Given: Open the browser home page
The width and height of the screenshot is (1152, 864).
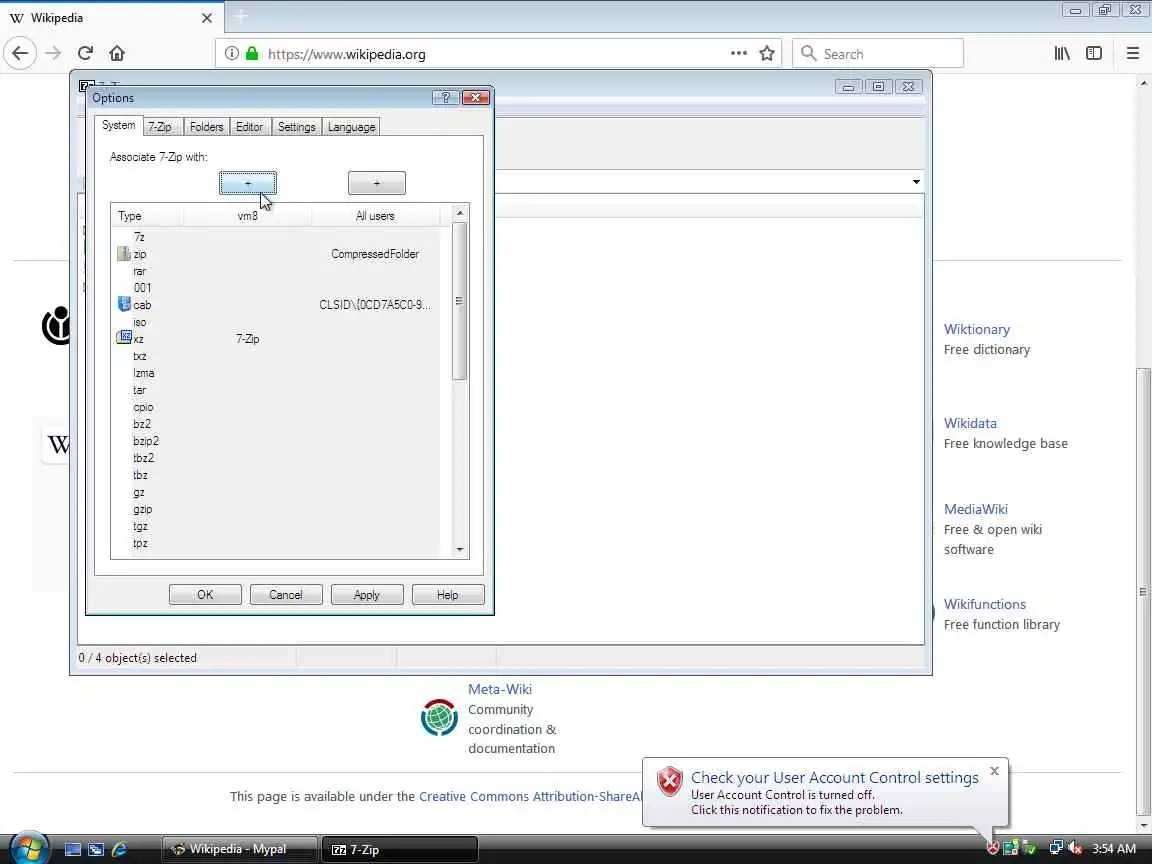Looking at the screenshot, I should point(117,53).
